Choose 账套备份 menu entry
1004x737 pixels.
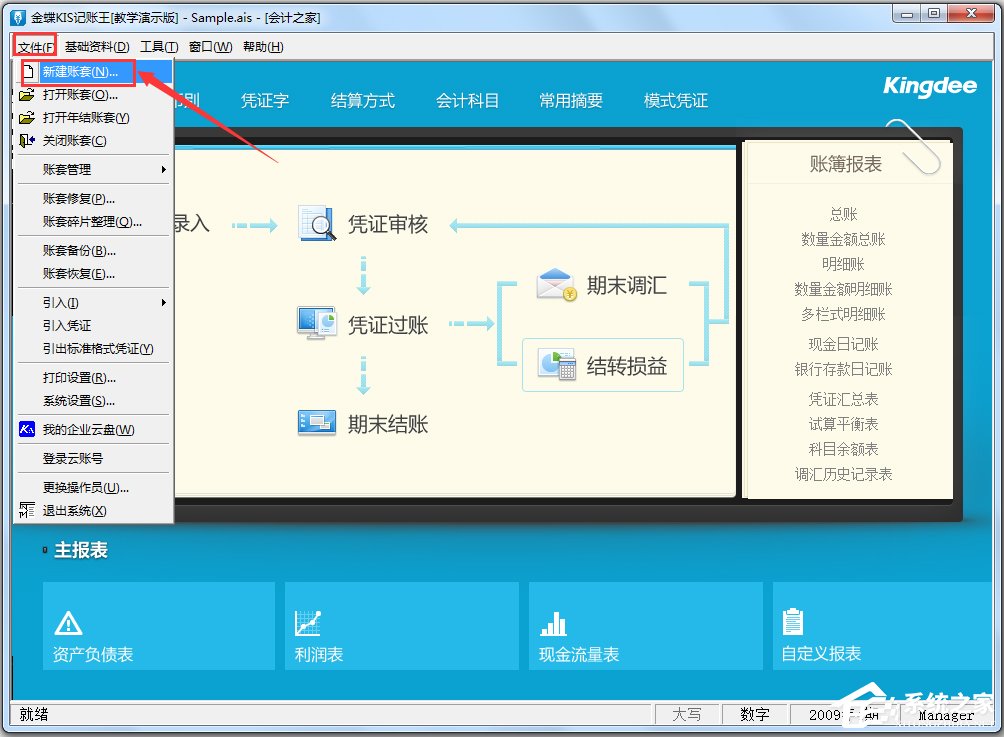(x=79, y=251)
